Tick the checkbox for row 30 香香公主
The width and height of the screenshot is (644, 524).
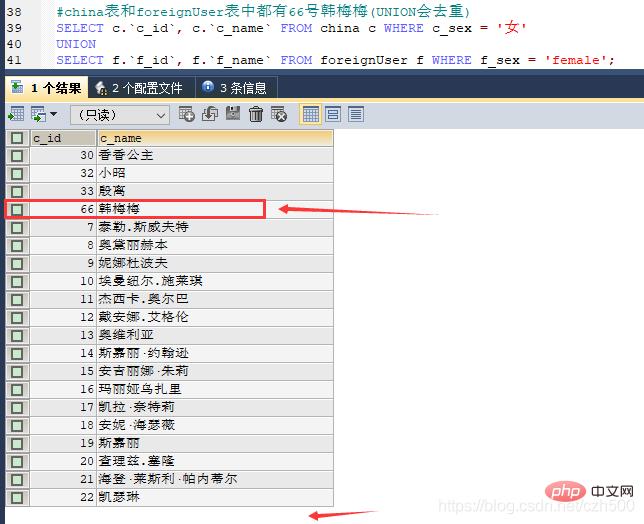coord(17,155)
